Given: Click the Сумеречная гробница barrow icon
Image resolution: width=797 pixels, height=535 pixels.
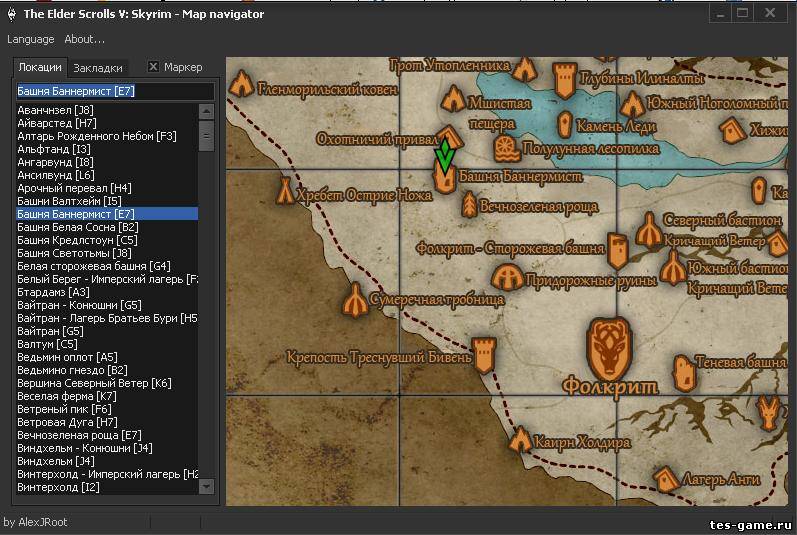Looking at the screenshot, I should coord(355,300).
